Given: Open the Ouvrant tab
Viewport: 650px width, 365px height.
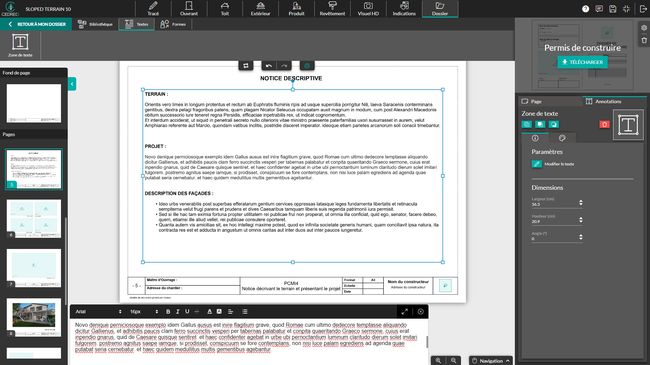Looking at the screenshot, I should 189,9.
